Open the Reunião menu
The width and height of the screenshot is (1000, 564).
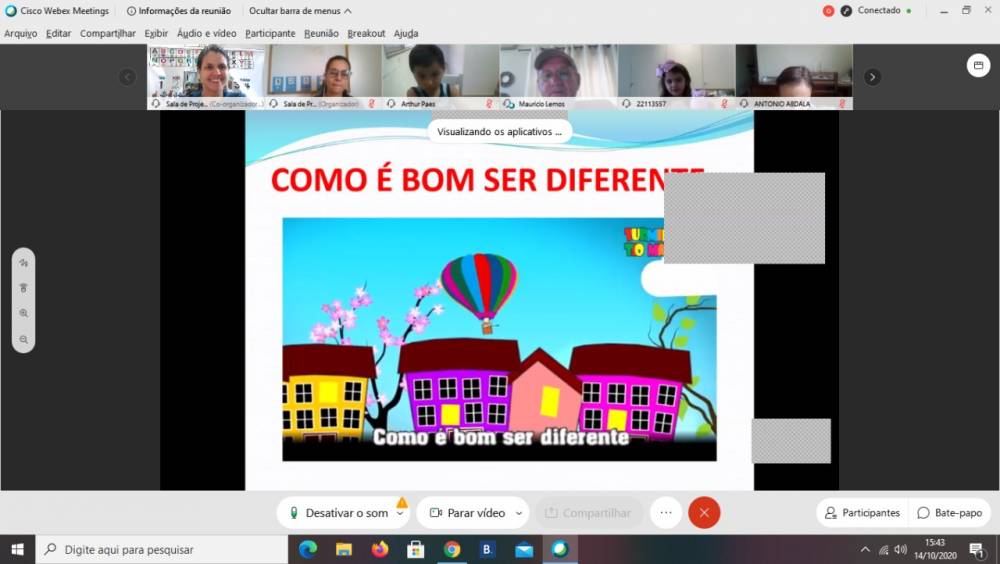click(x=321, y=33)
